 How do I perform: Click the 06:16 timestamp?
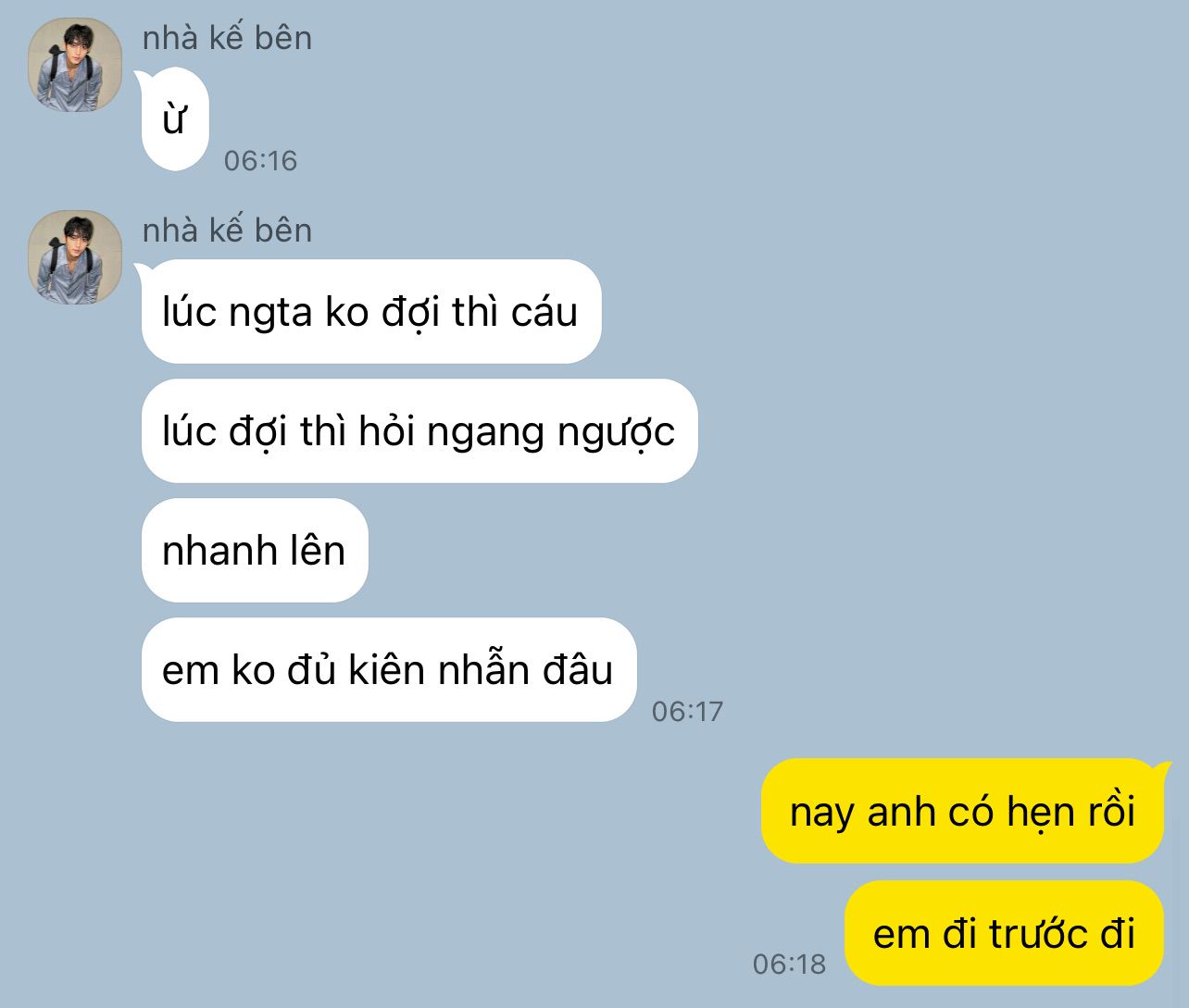point(260,161)
